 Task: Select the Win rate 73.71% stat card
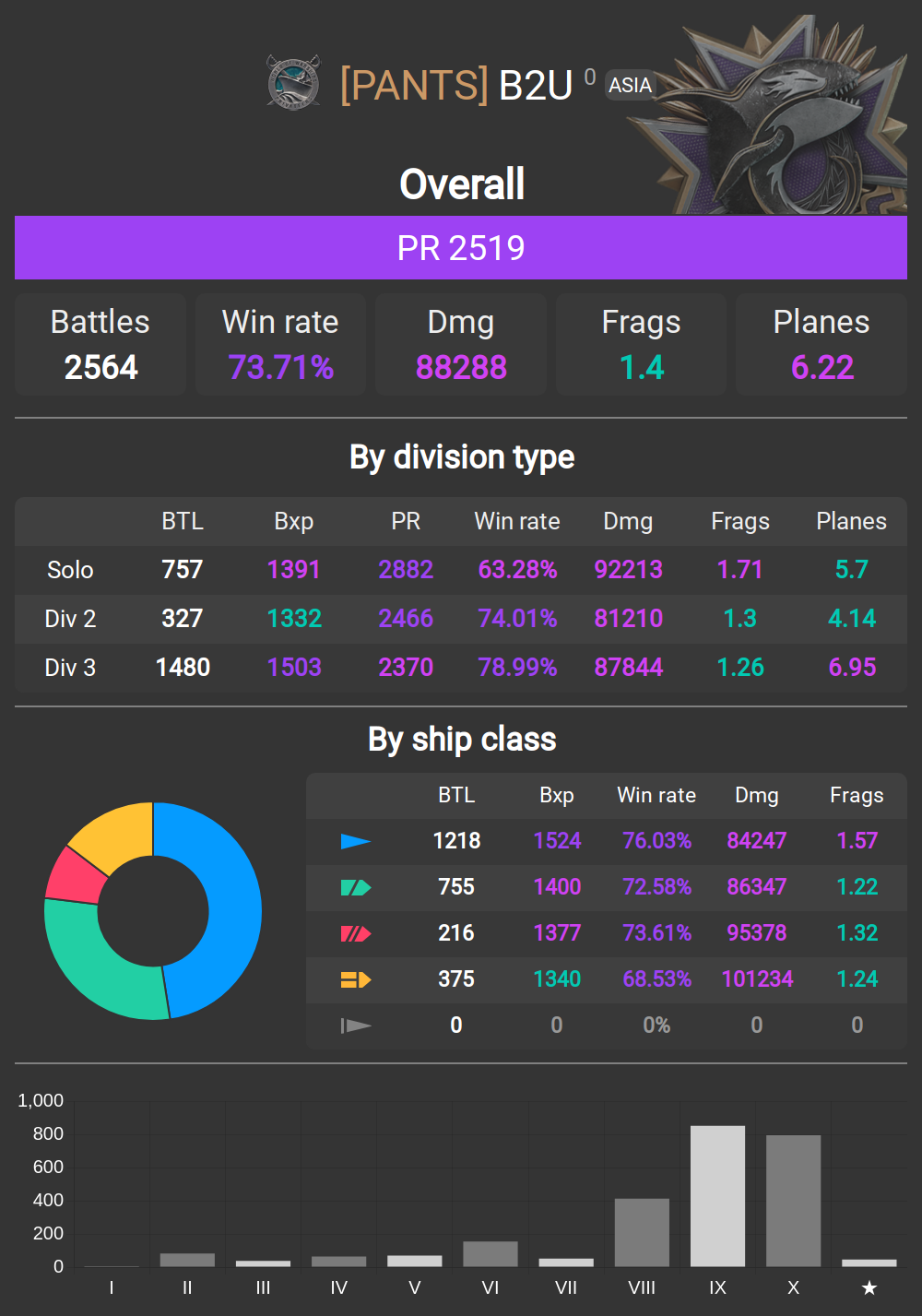point(280,345)
